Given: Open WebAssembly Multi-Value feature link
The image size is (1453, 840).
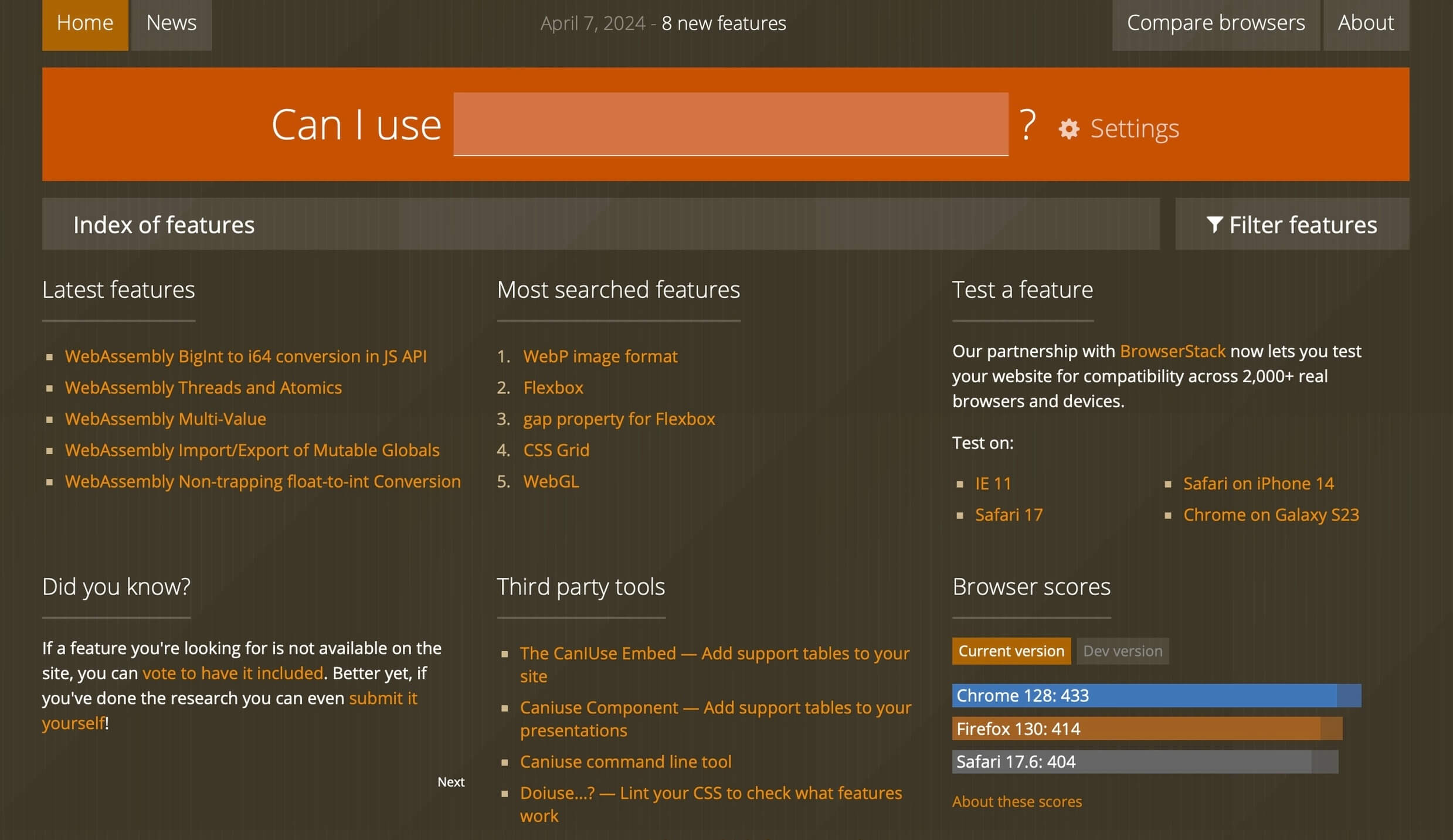Looking at the screenshot, I should pyautogui.click(x=165, y=419).
